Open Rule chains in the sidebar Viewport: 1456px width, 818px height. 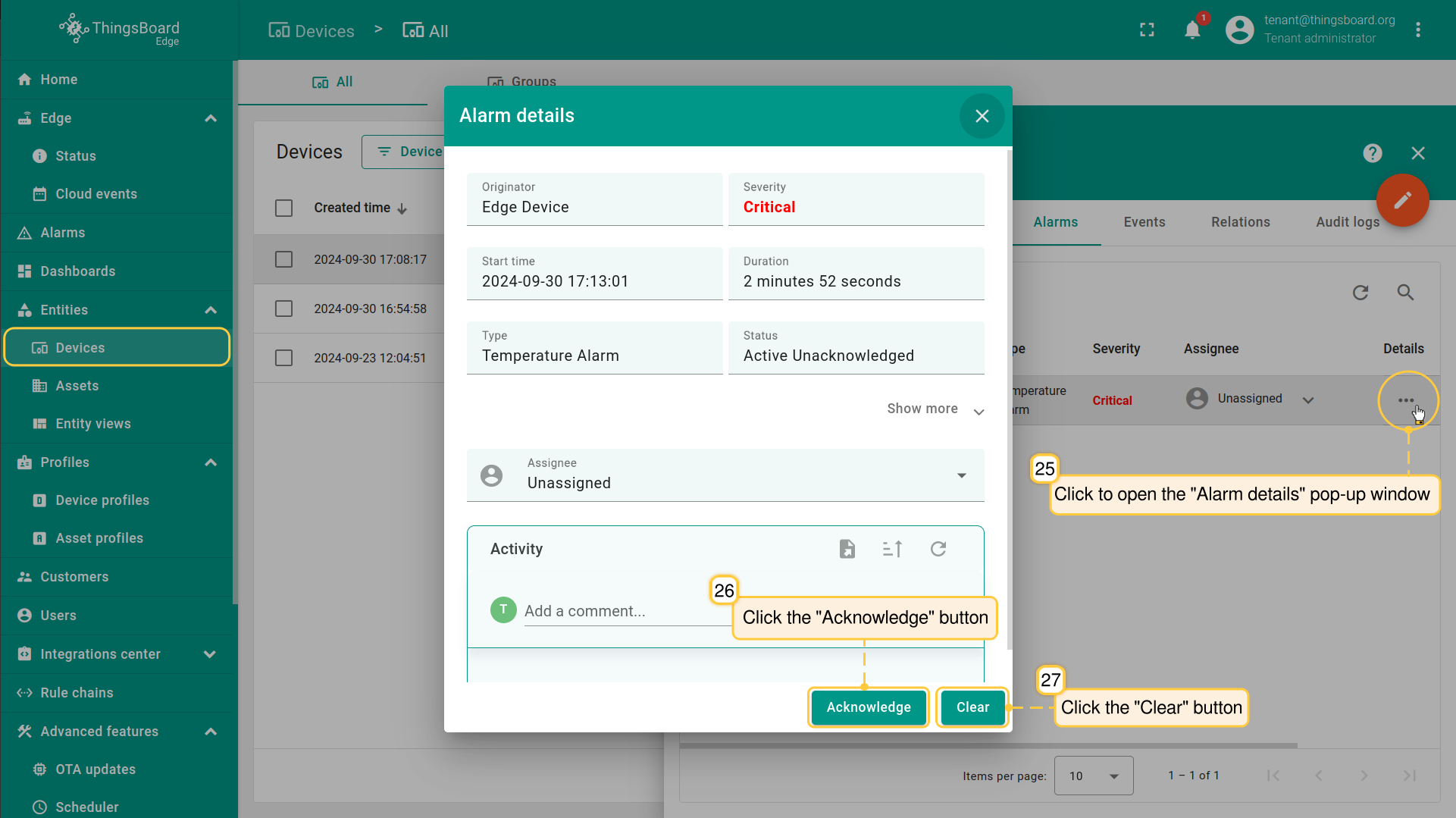(x=77, y=693)
